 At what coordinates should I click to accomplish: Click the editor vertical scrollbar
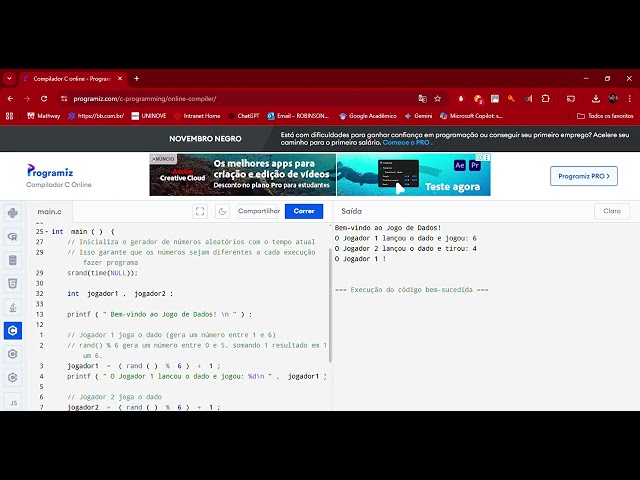pos(330,304)
